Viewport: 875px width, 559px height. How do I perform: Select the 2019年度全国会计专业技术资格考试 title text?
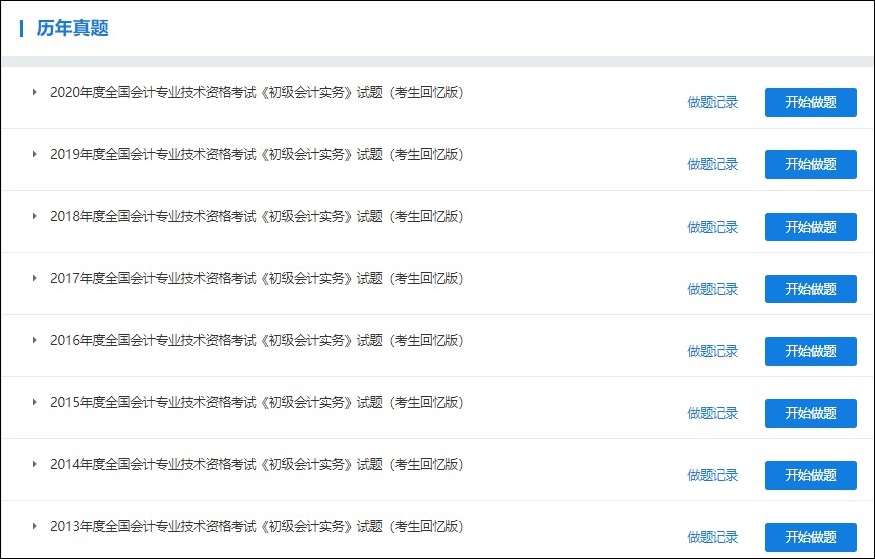(257, 154)
